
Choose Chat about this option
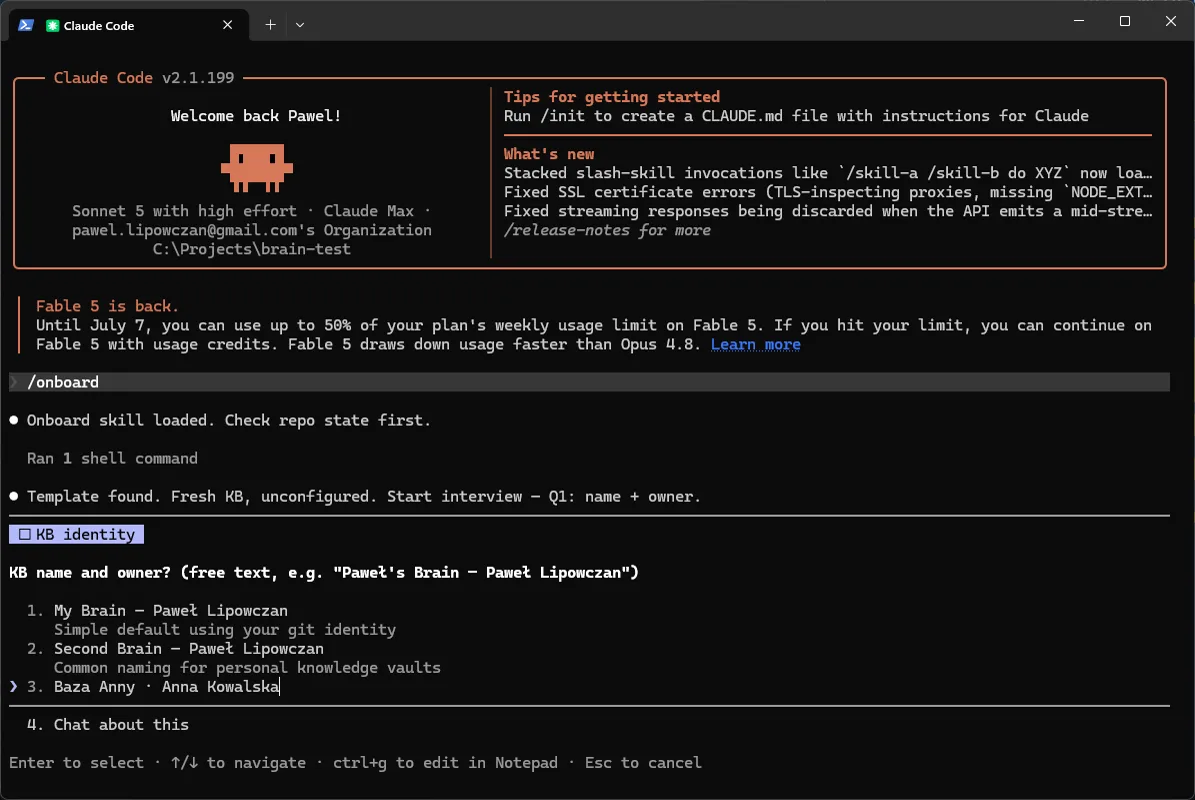[121, 725]
